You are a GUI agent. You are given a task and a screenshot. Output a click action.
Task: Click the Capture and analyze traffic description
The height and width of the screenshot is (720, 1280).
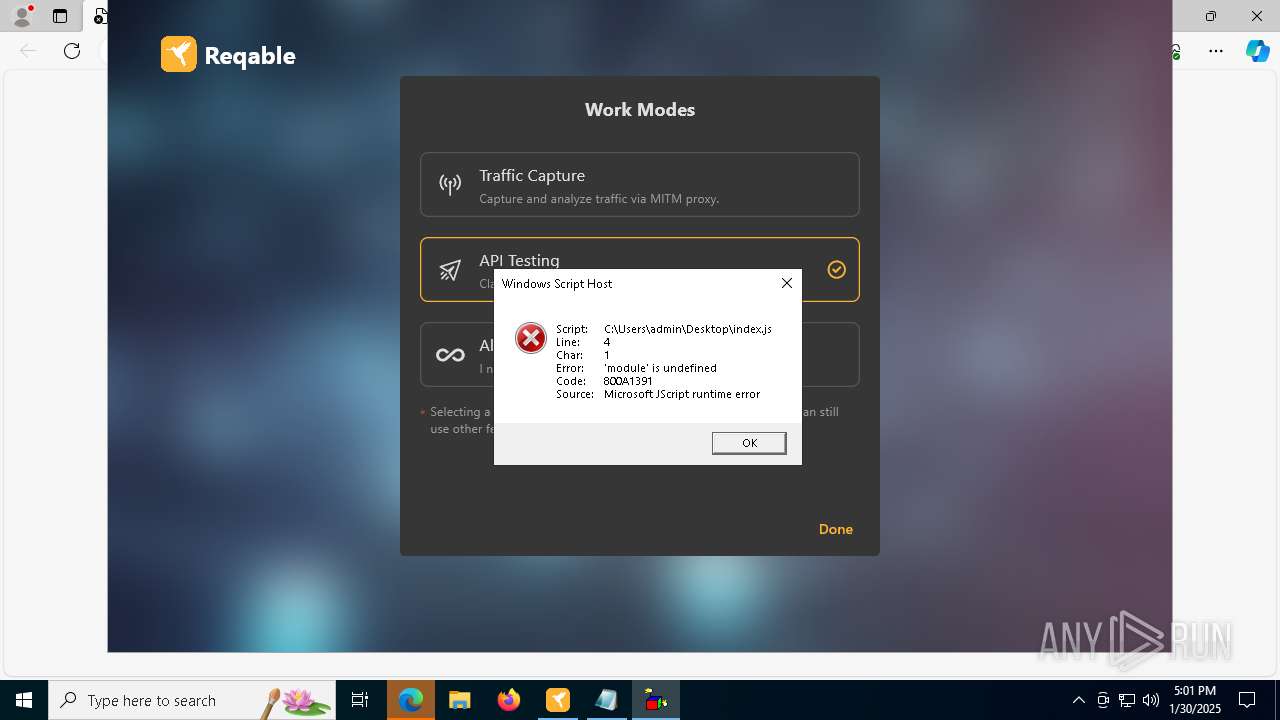tap(599, 198)
